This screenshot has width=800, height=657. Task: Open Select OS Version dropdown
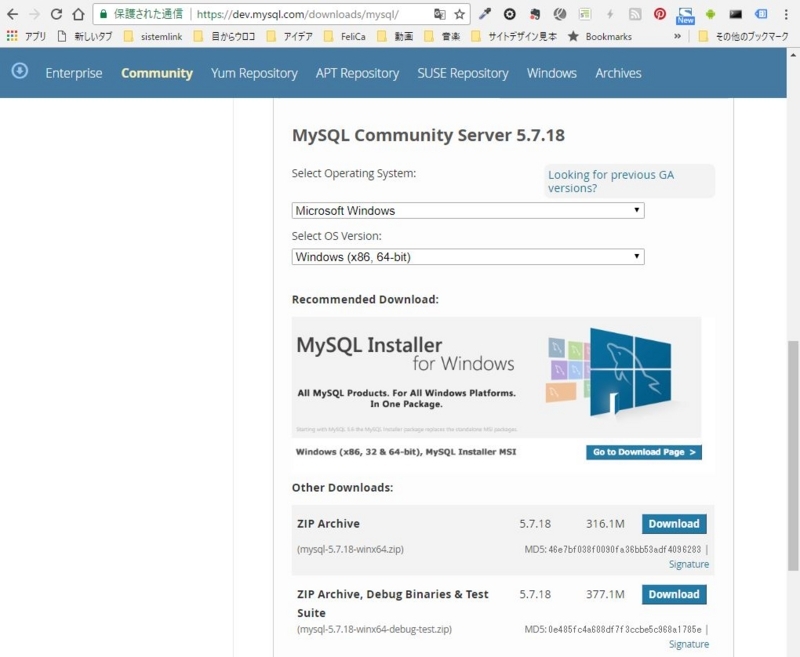[468, 257]
